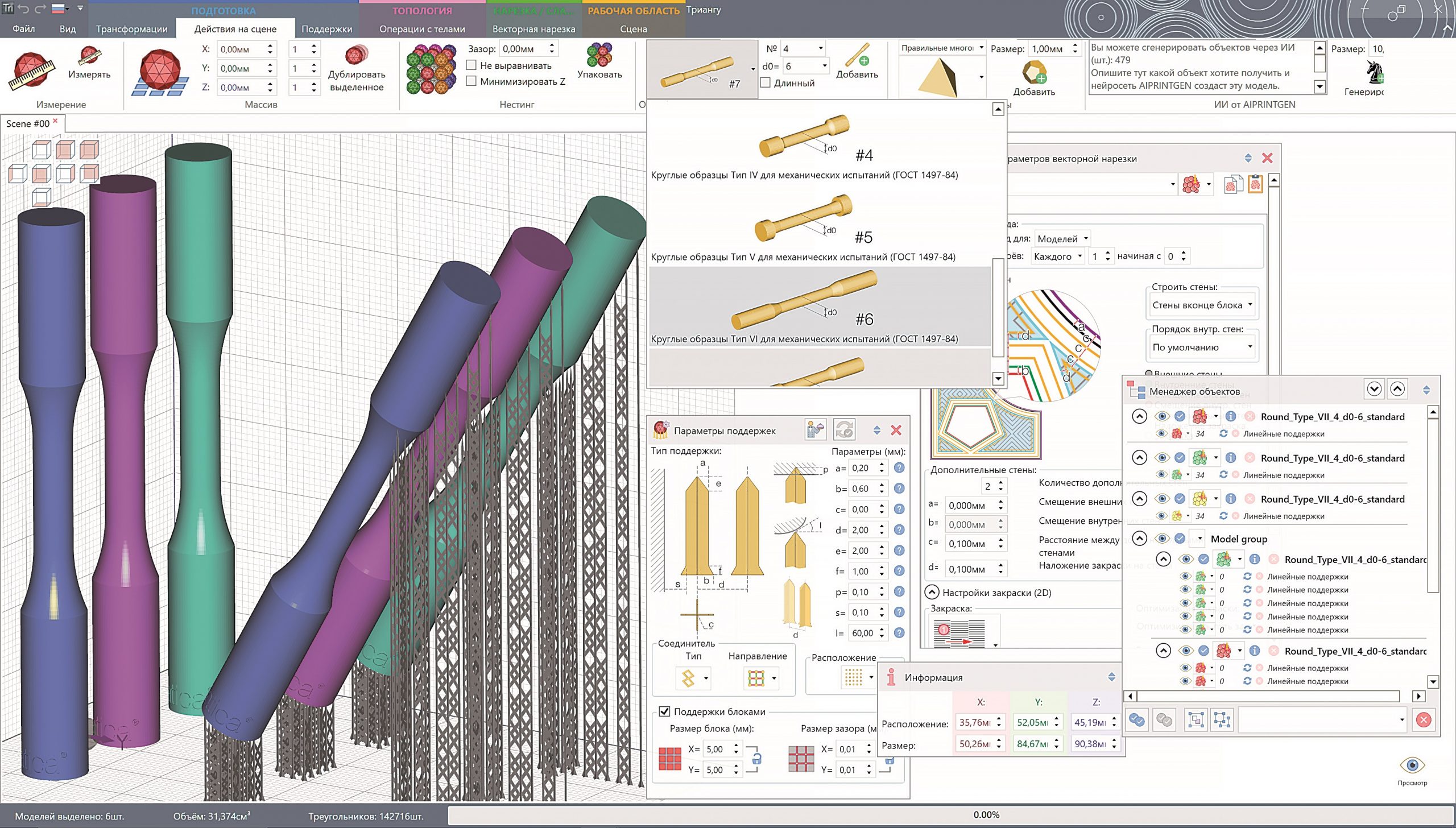Click the info icon of first Round_Type_VII model
This screenshot has width=1456, height=828.
[x=1231, y=416]
